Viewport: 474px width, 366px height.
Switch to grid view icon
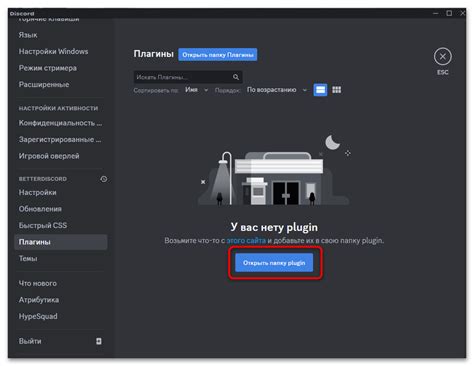[337, 90]
